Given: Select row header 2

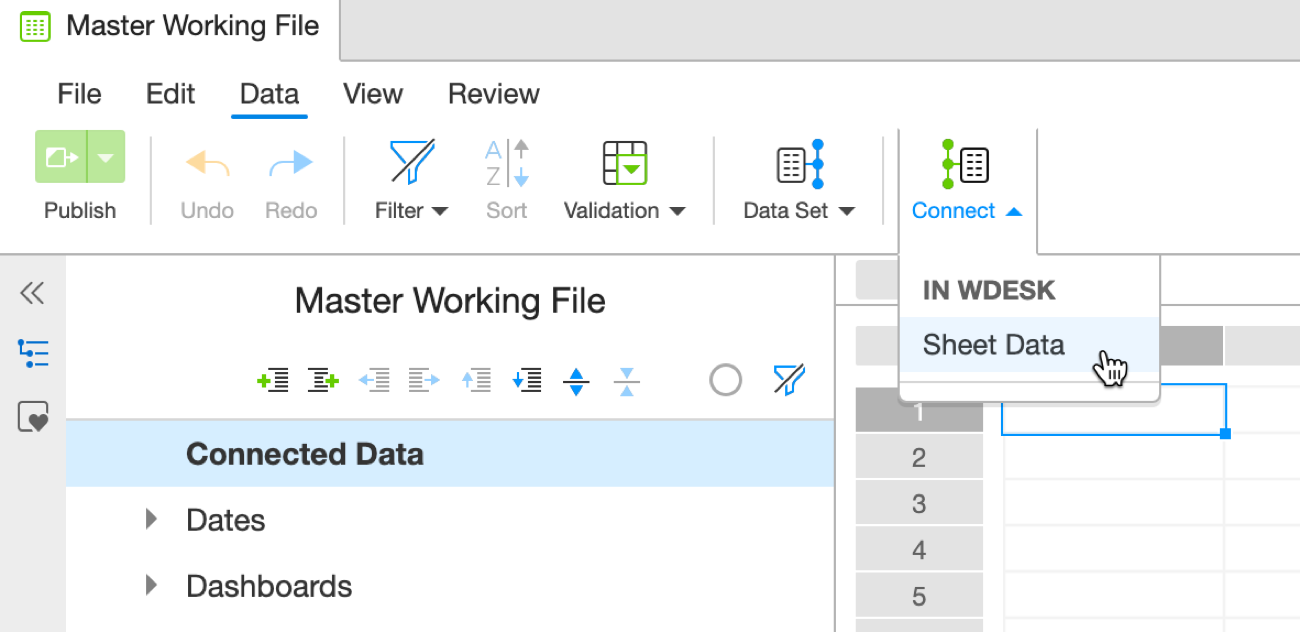Looking at the screenshot, I should click(x=919, y=458).
